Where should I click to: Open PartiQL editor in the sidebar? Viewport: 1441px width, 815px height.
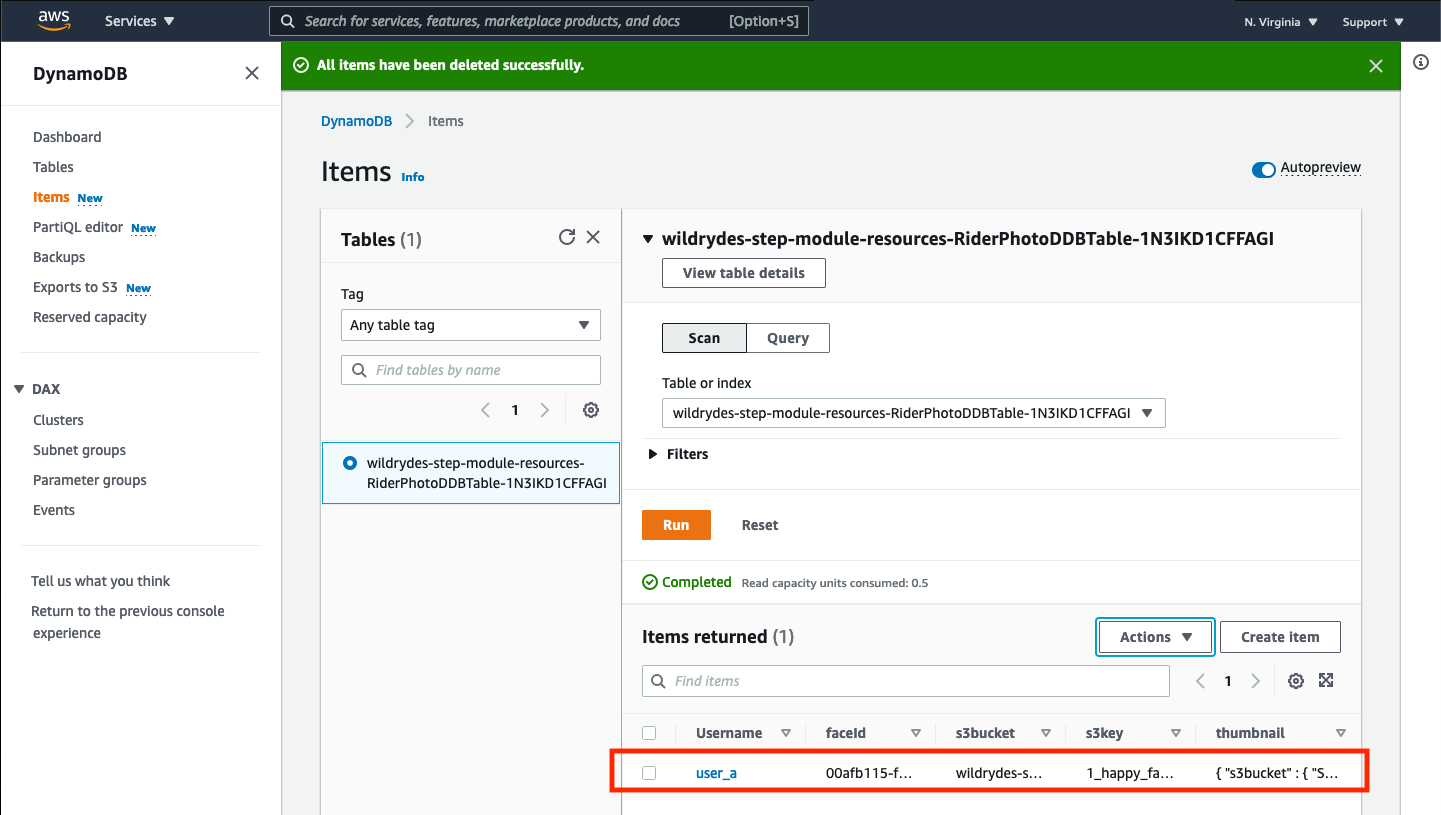(x=78, y=227)
